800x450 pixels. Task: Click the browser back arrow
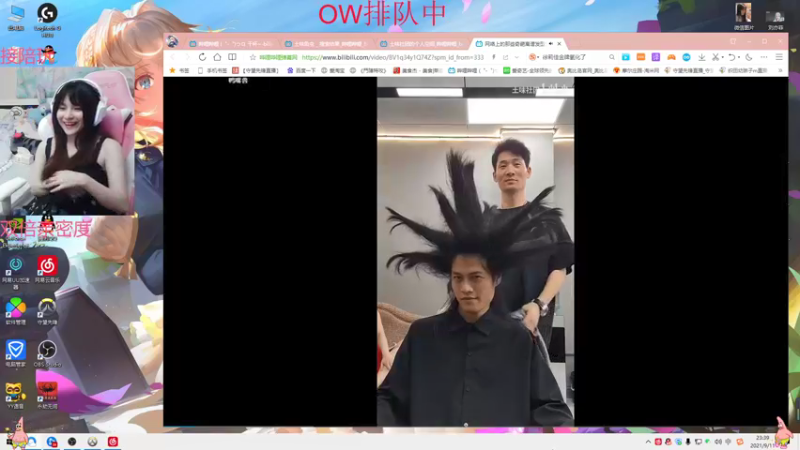coord(172,57)
